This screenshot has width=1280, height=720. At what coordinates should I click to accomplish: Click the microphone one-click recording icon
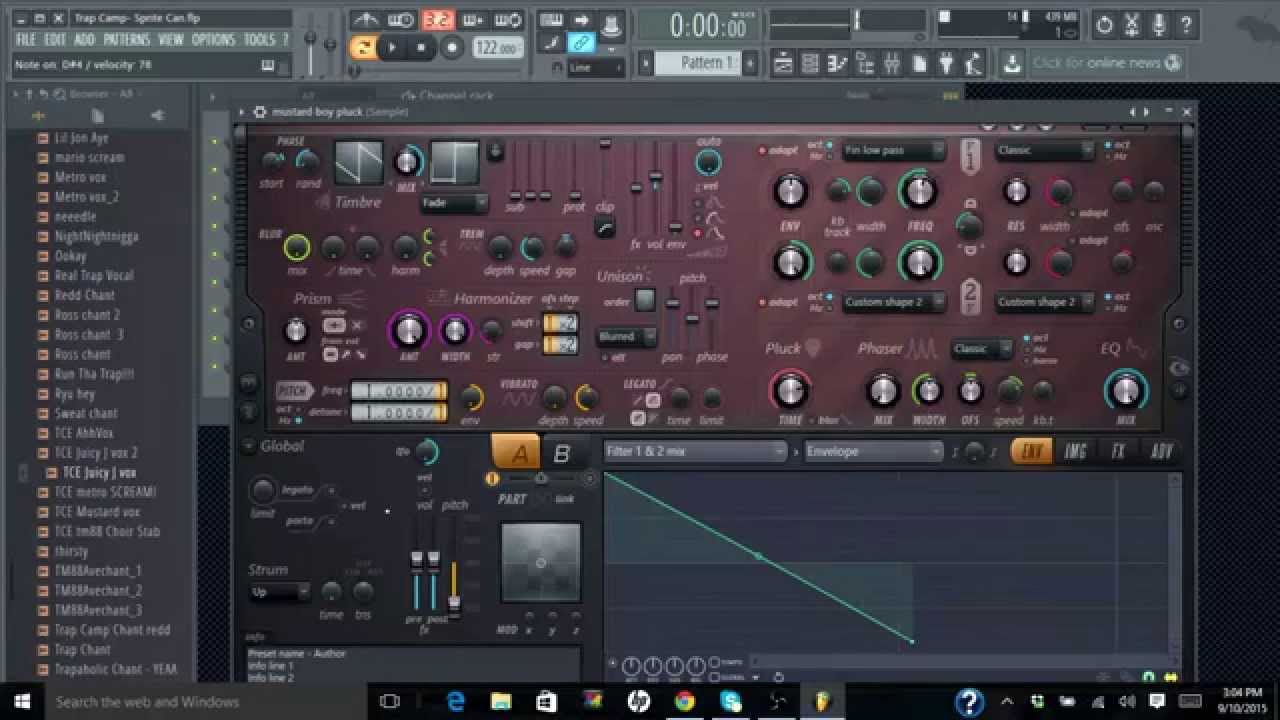point(1157,25)
